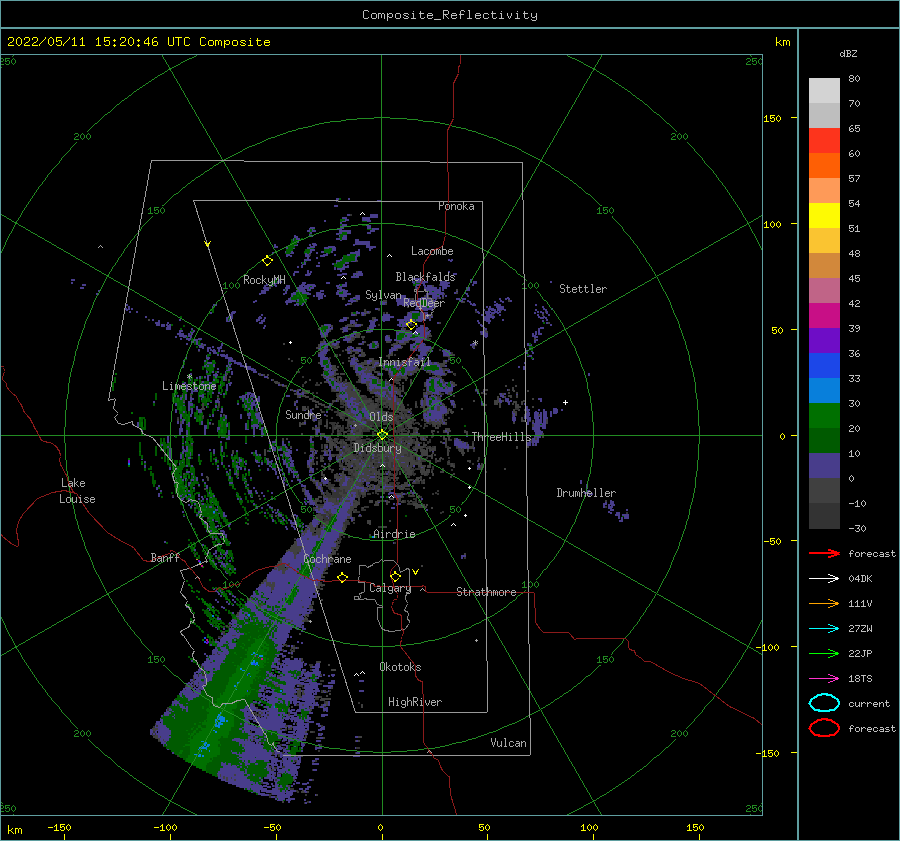Screen dimensions: 900x841
Task: Click the Cochrane town label
Action: tap(327, 559)
